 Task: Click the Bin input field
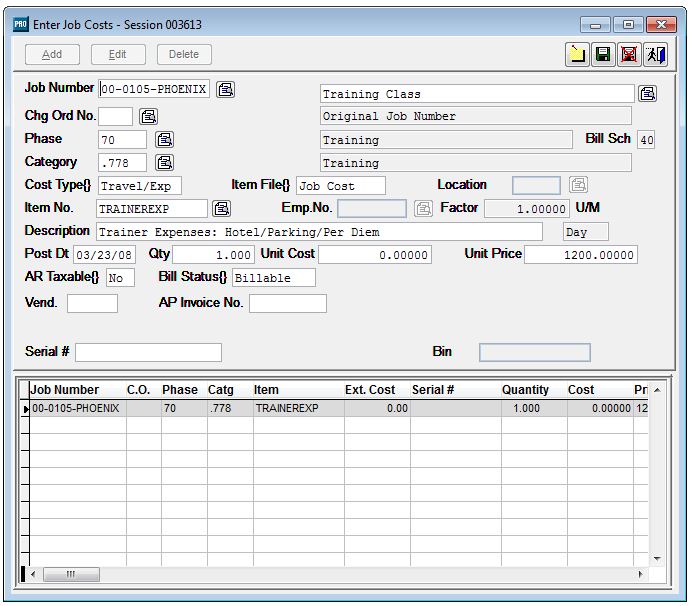click(x=535, y=353)
